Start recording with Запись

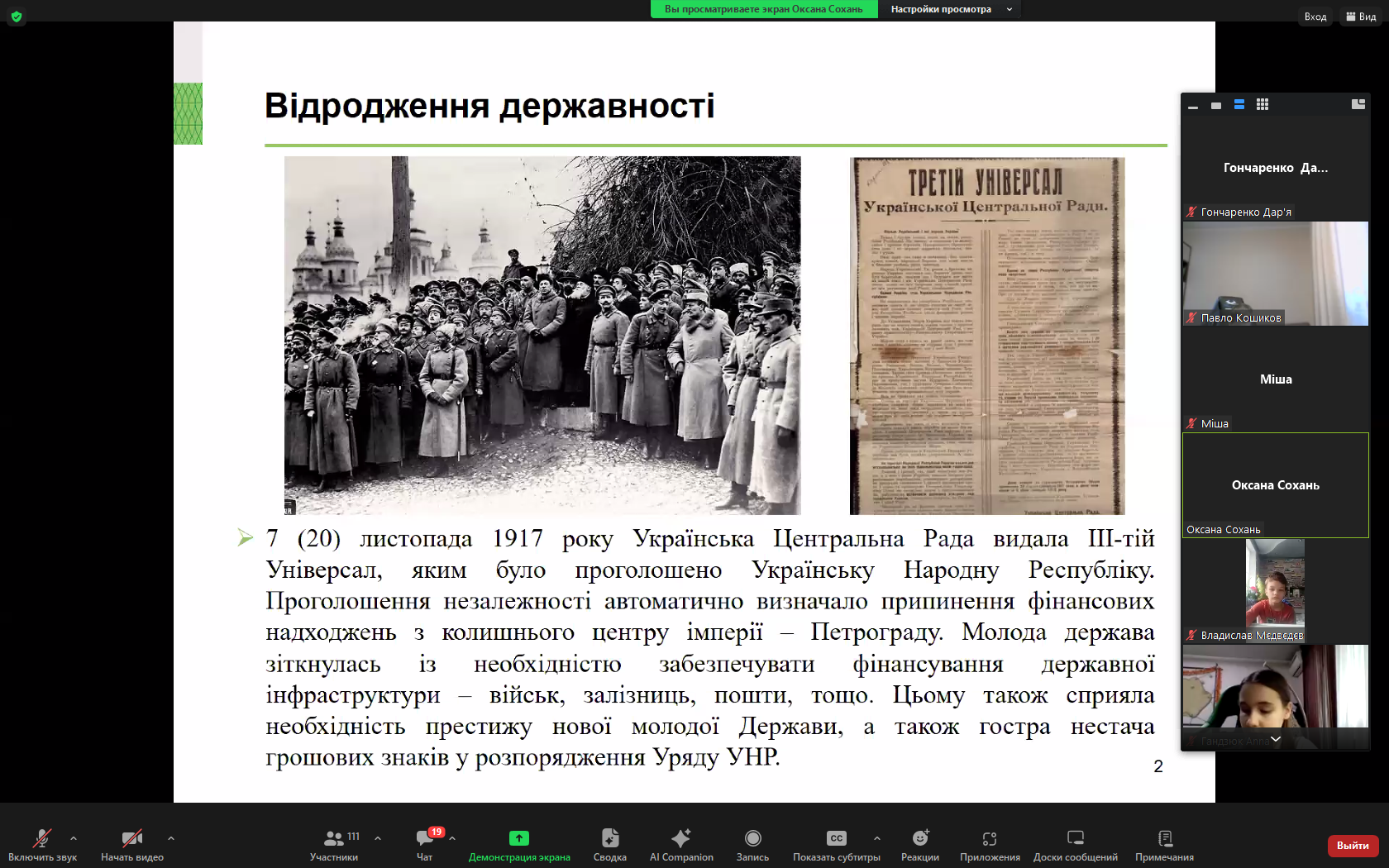click(752, 843)
